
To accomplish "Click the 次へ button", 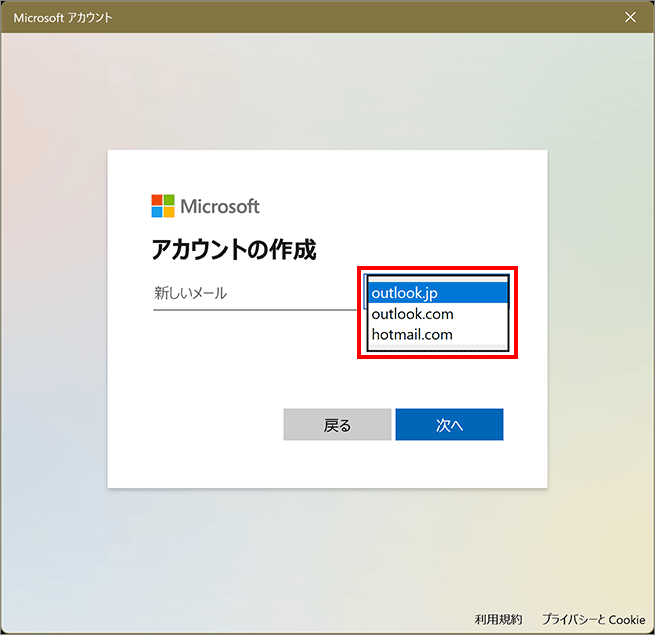I will [449, 424].
